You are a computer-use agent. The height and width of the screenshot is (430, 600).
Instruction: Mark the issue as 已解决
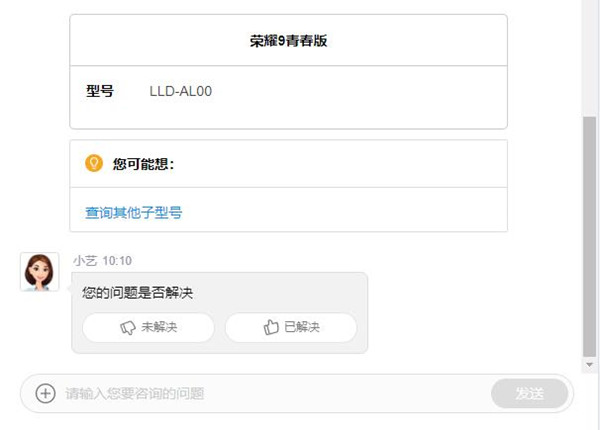tap(290, 327)
